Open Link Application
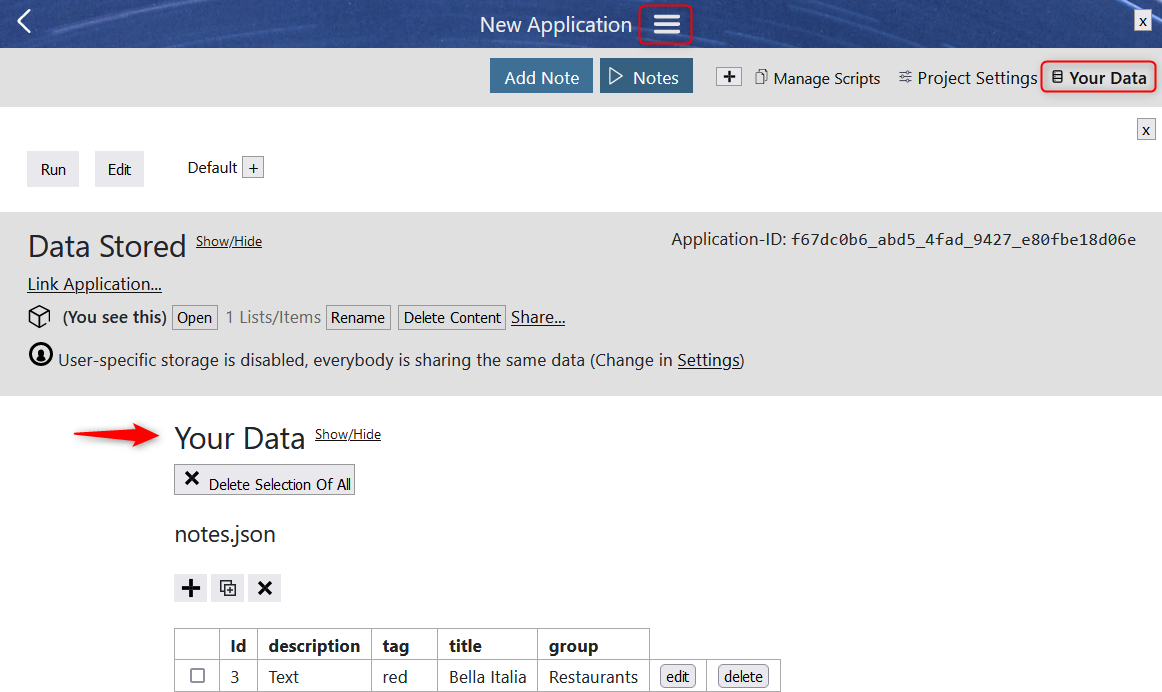 coord(94,284)
